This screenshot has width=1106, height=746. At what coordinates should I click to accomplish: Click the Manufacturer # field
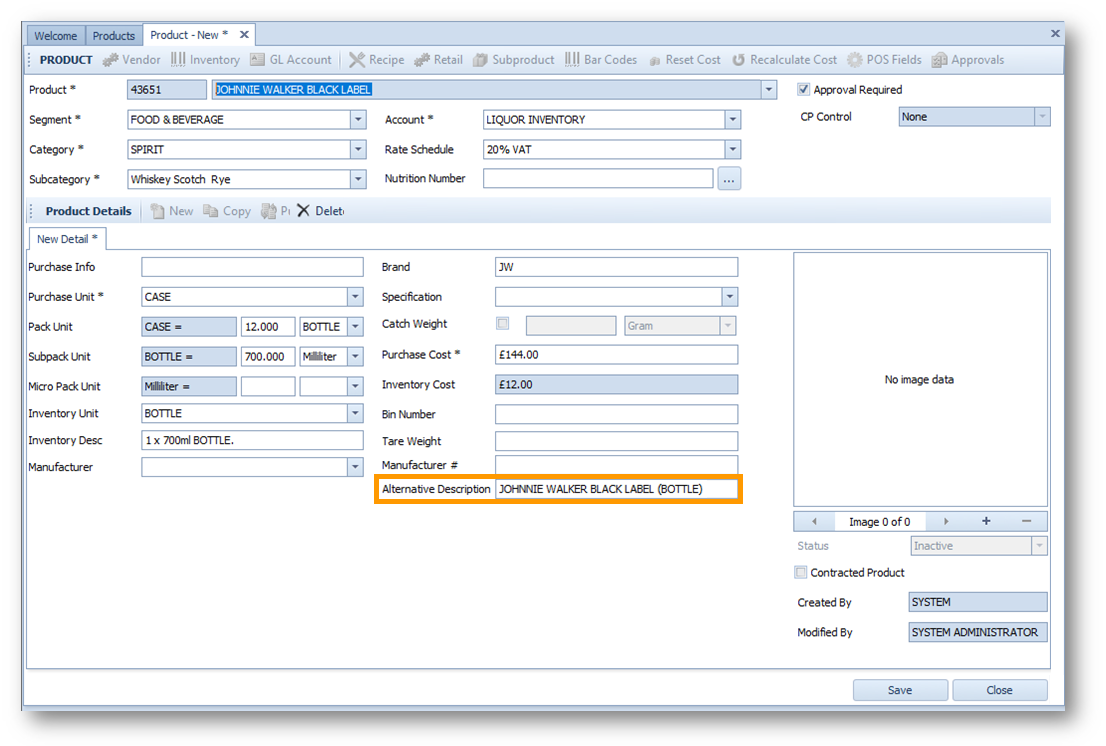(616, 465)
